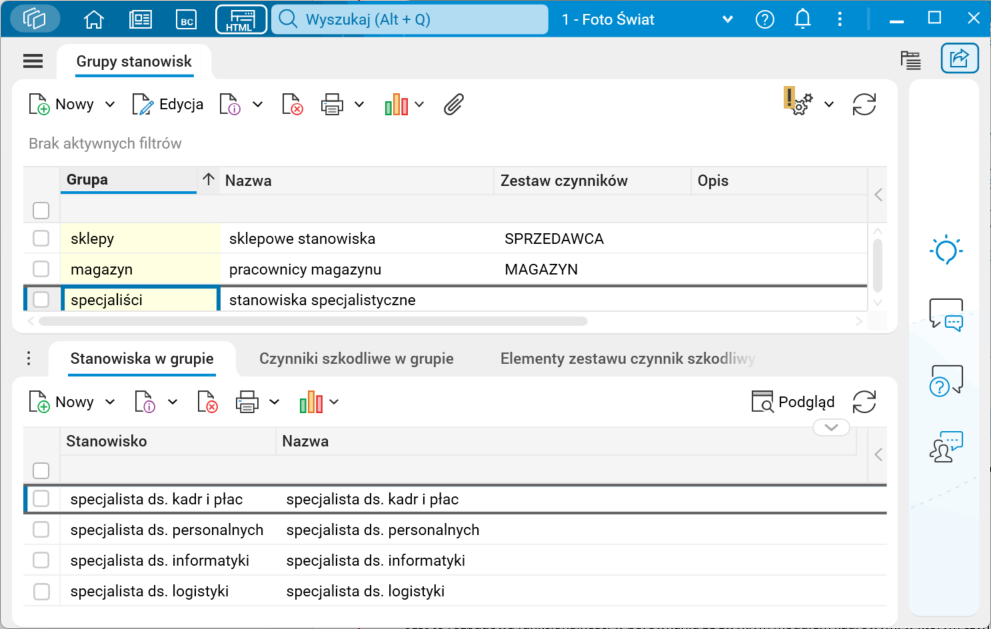991x629 pixels.
Task: Click the paperclip attachments icon
Action: (x=453, y=103)
